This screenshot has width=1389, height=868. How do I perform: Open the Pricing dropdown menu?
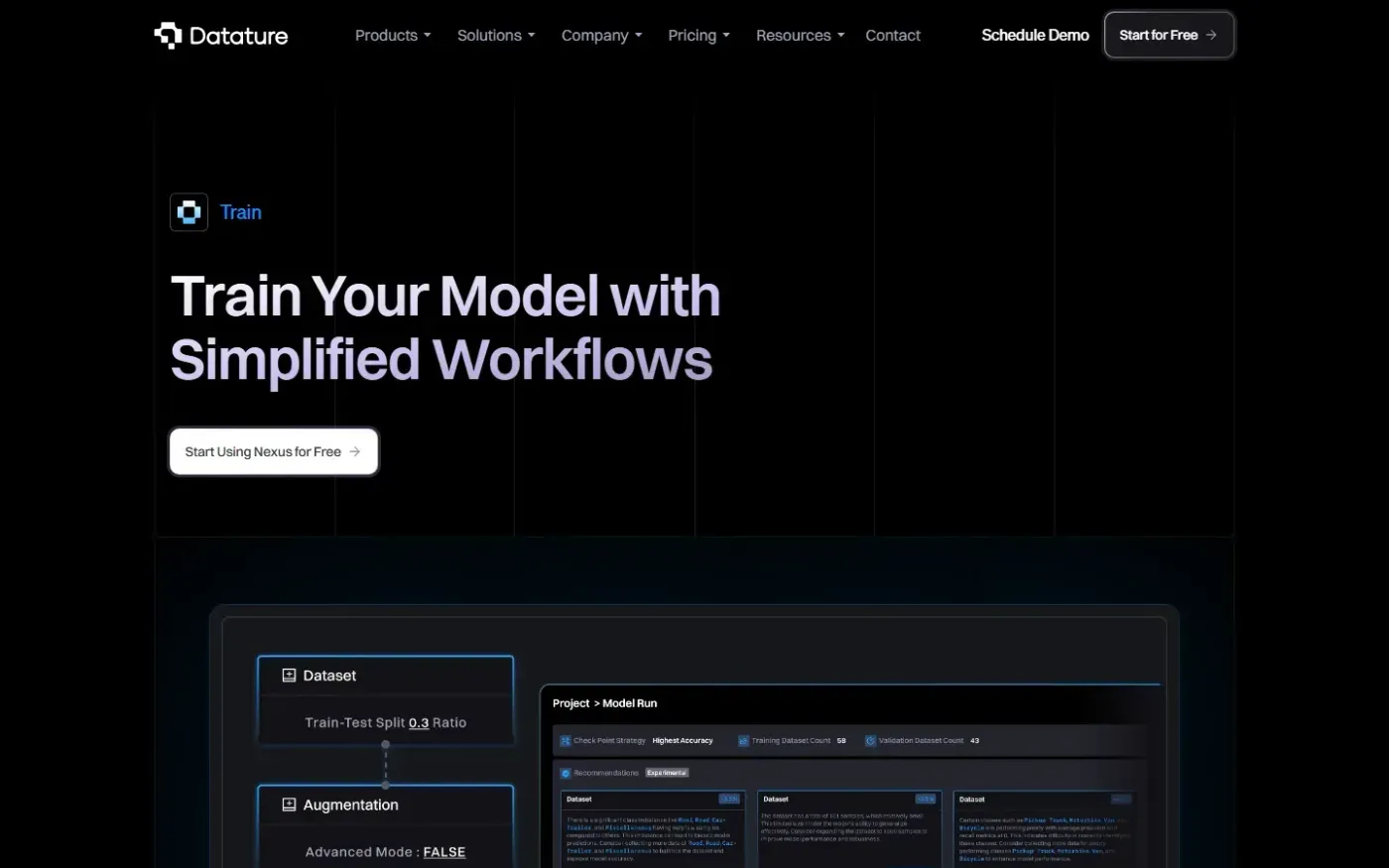pyautogui.click(x=699, y=35)
